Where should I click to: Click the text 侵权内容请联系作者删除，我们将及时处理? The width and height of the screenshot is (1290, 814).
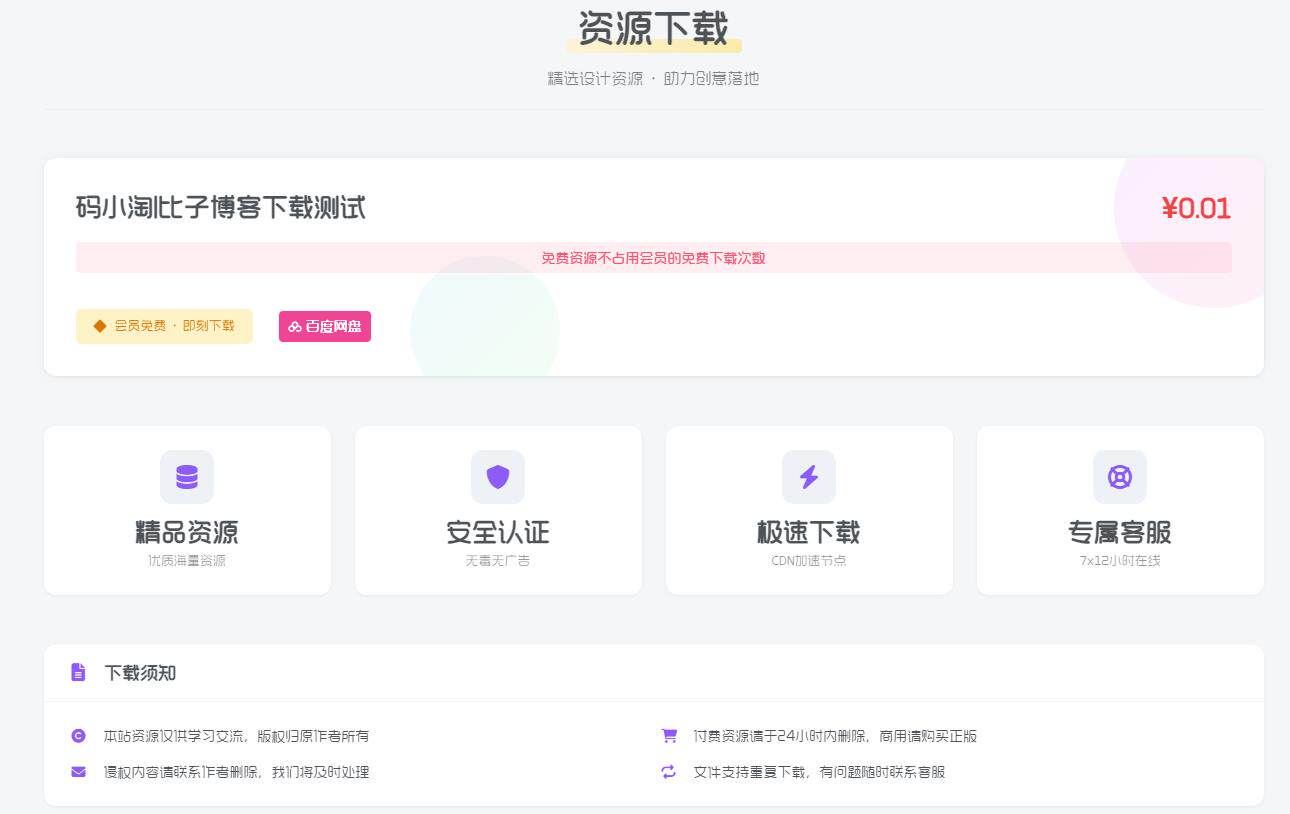click(x=237, y=772)
